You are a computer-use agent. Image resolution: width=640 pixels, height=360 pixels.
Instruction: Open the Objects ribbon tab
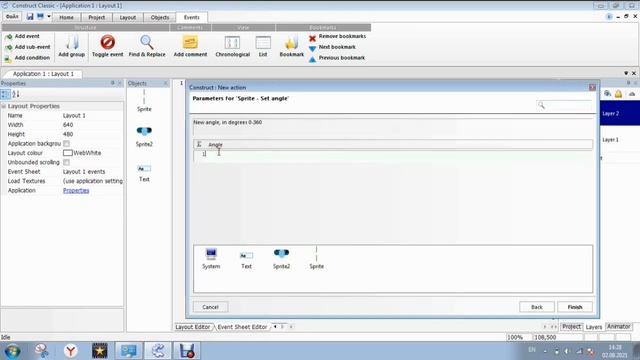coord(160,18)
